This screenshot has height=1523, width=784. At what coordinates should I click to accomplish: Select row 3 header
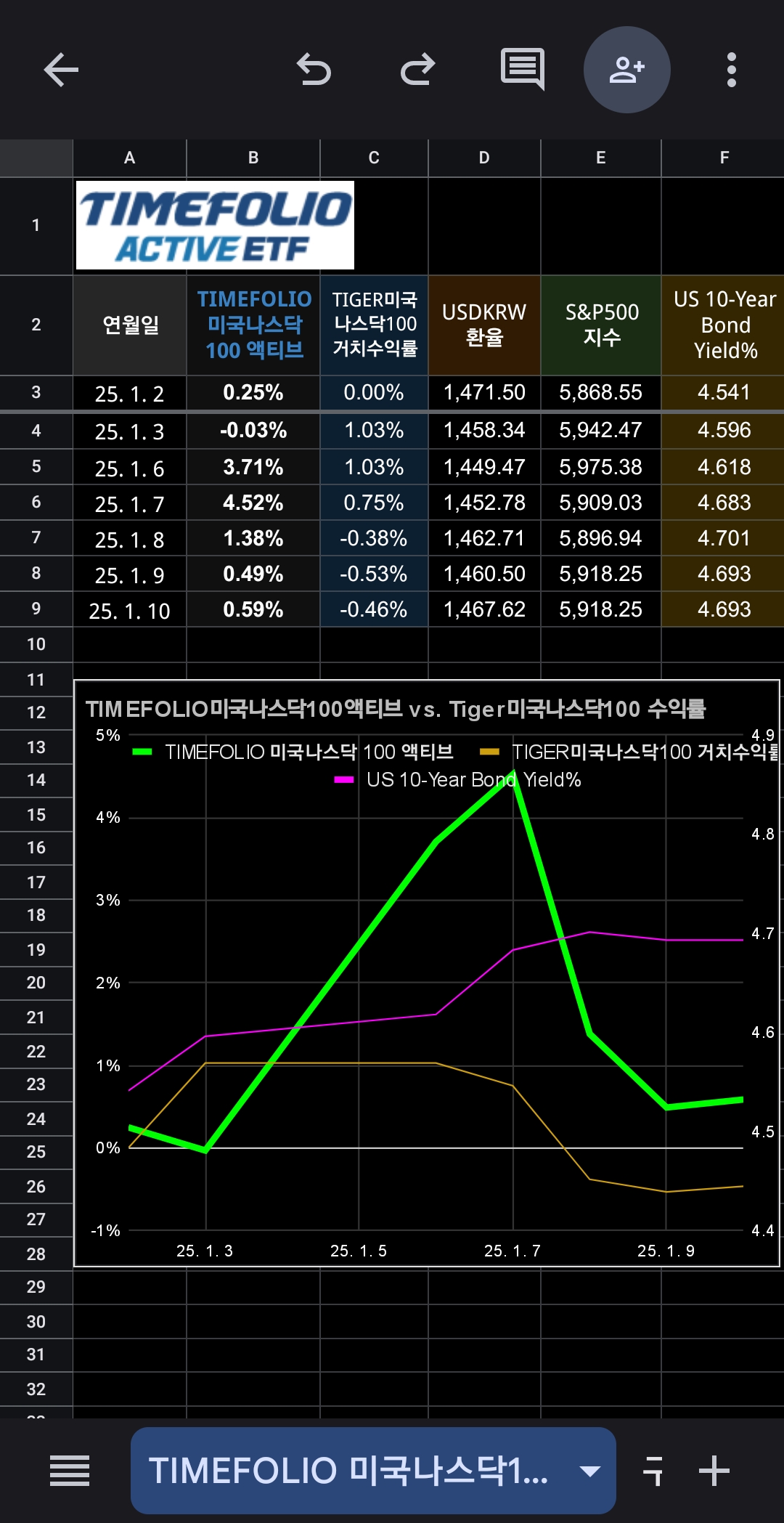(x=36, y=393)
